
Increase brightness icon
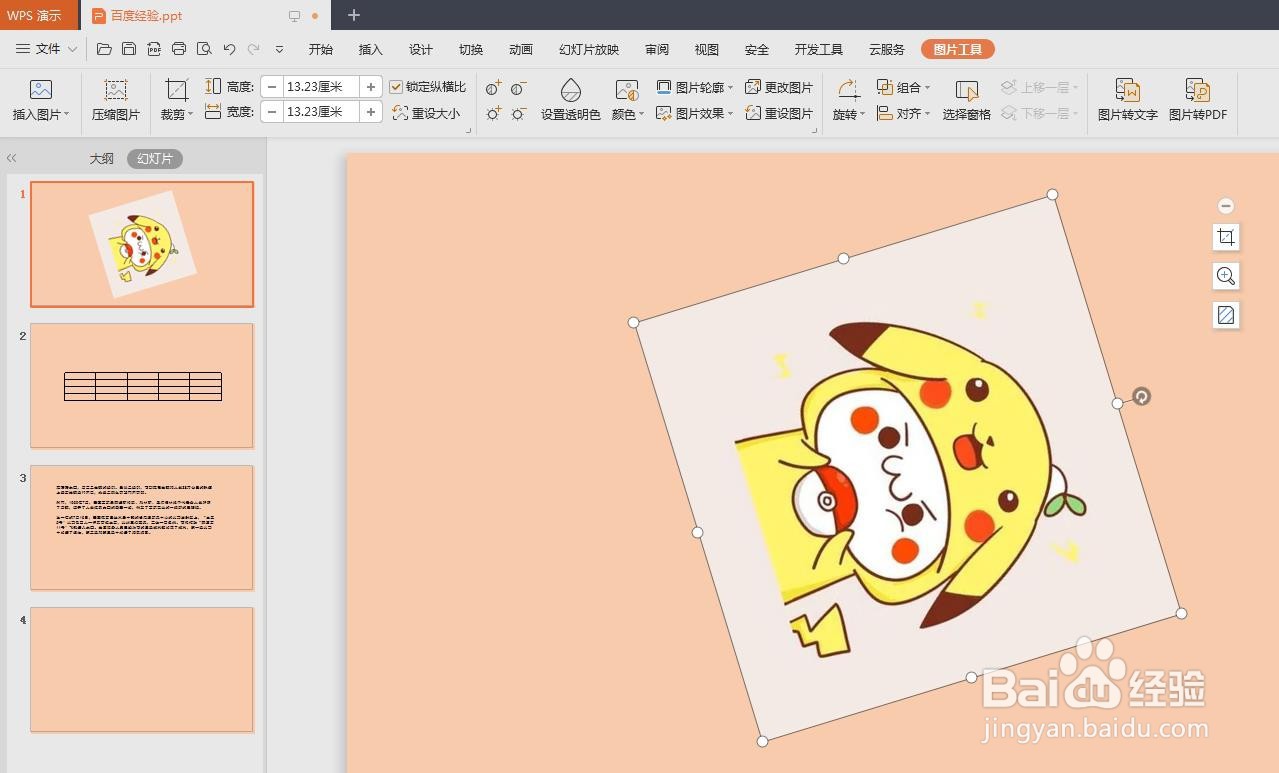(493, 114)
